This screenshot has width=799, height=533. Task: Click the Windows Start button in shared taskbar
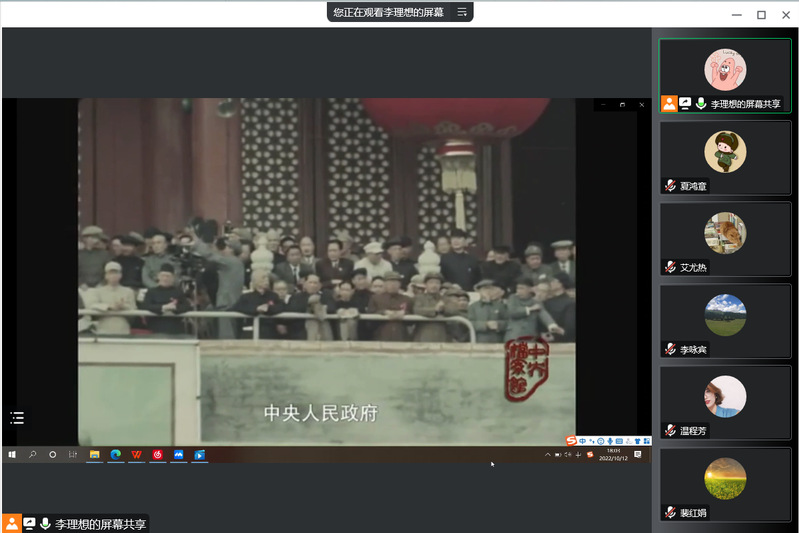click(x=12, y=455)
